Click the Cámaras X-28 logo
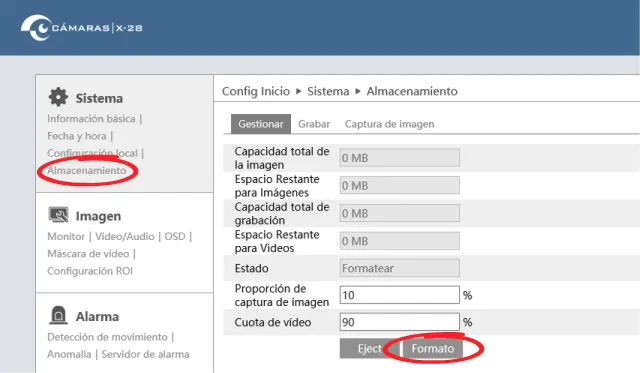Image resolution: width=640 pixels, height=373 pixels. click(x=82, y=28)
